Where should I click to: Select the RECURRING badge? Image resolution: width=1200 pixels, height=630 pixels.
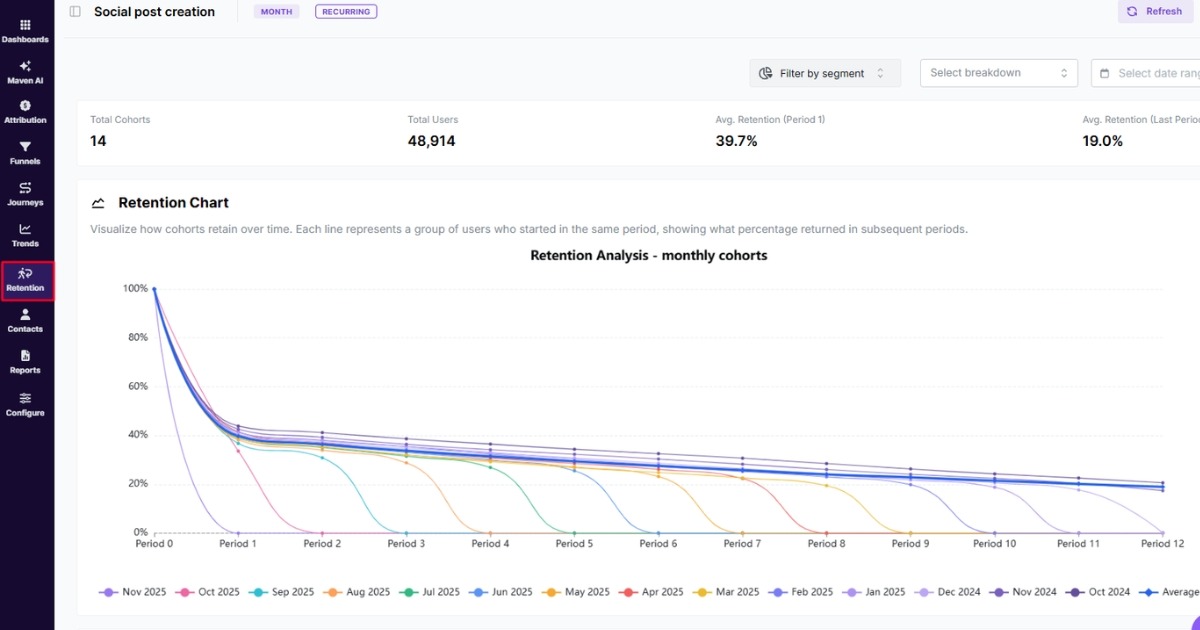click(346, 11)
